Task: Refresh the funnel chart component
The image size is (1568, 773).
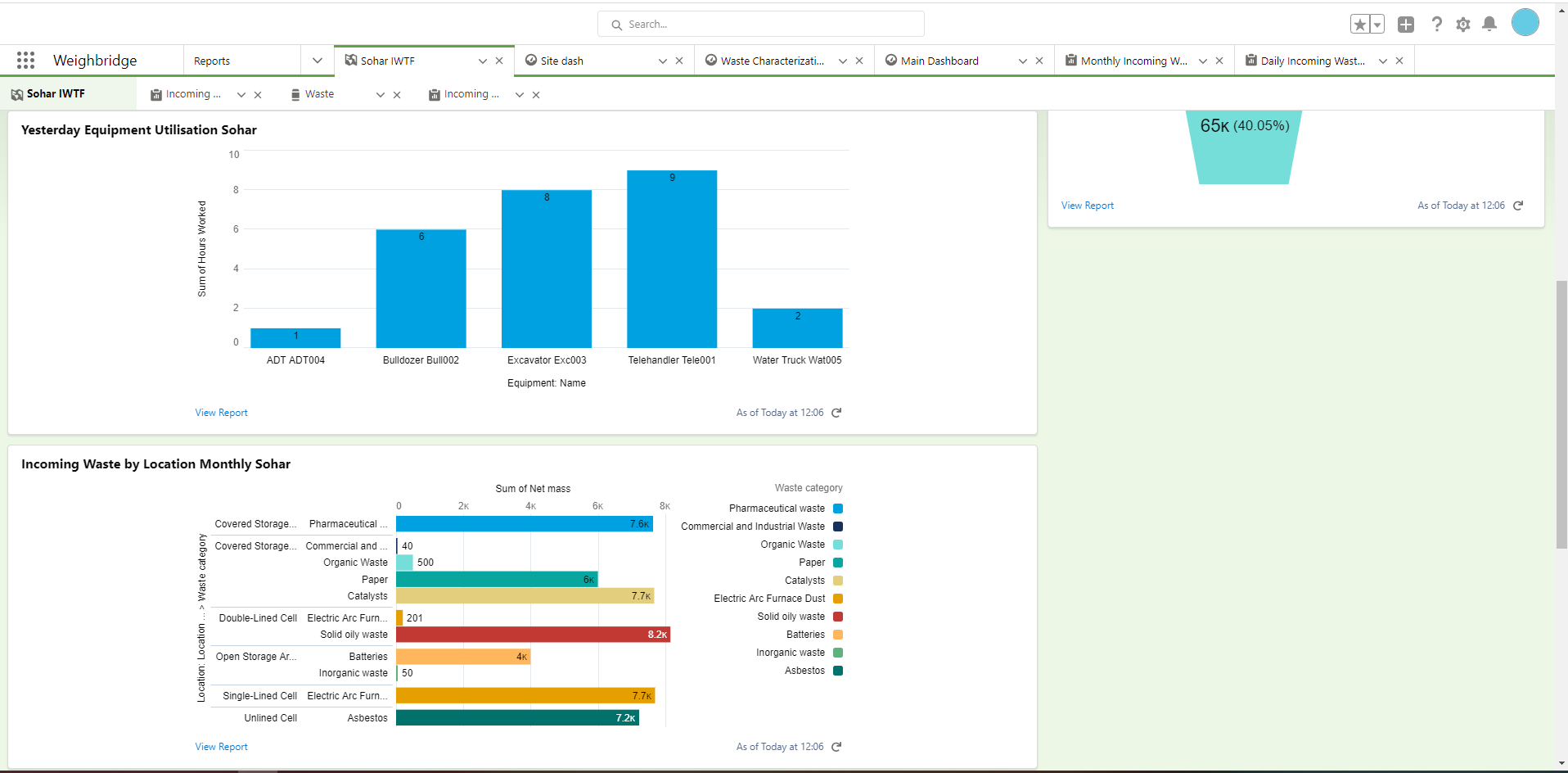Action: pyautogui.click(x=1518, y=206)
